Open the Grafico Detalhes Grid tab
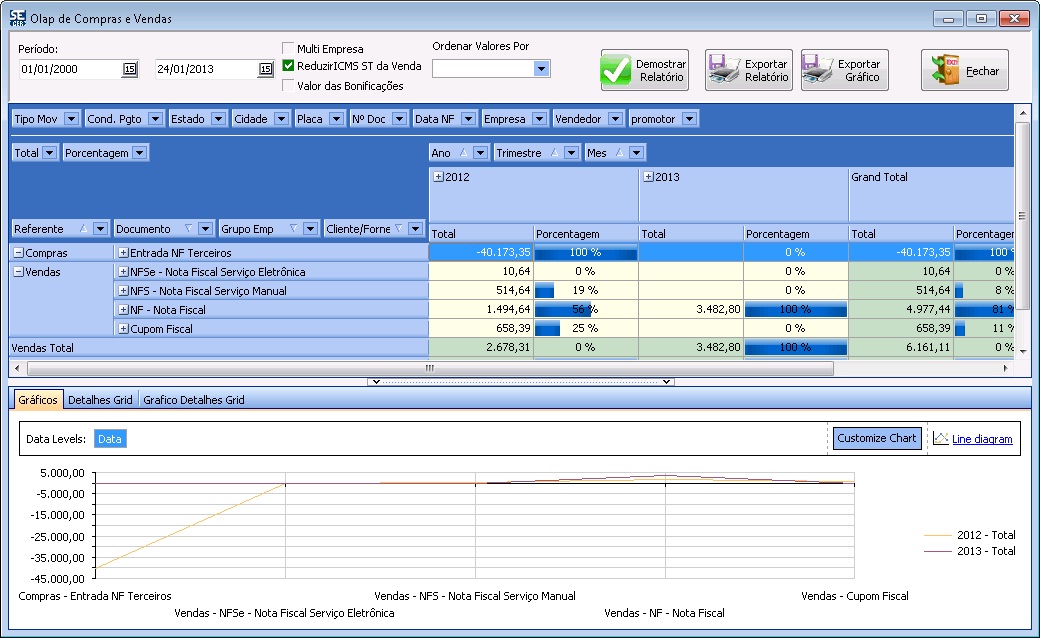The height and width of the screenshot is (638, 1040). coord(193,400)
